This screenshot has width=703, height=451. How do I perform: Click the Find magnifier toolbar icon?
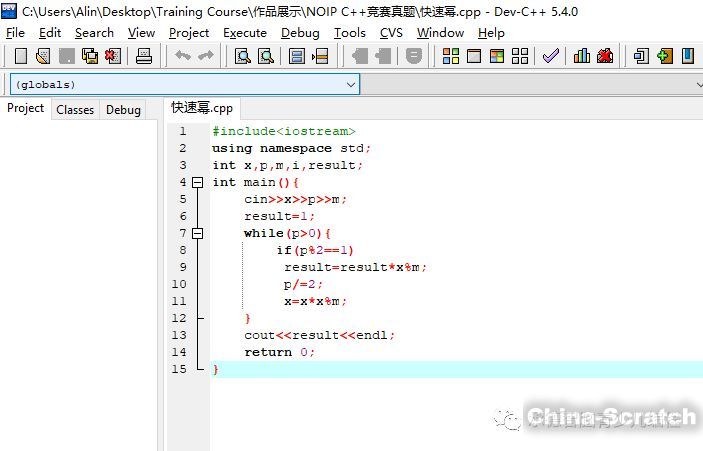pos(242,56)
